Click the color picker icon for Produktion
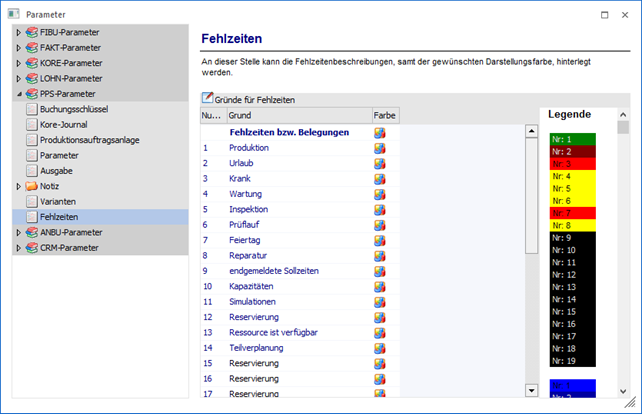Screen dimensions: 642x414 pos(380,148)
